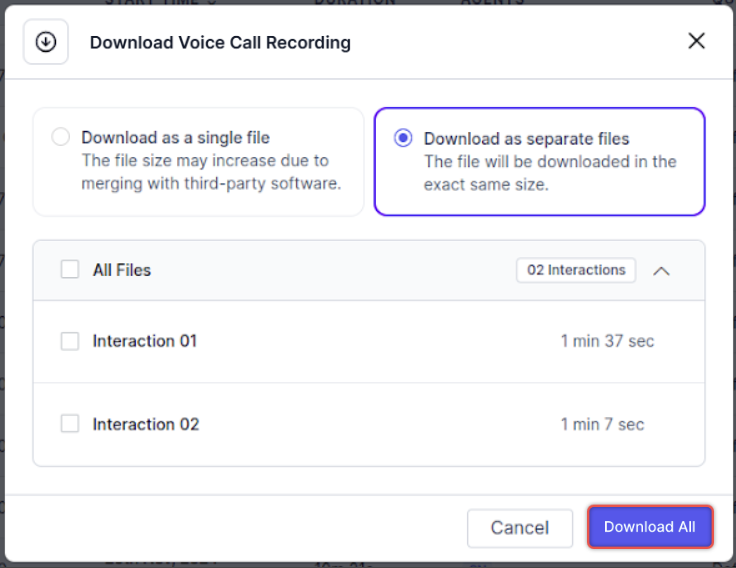The height and width of the screenshot is (568, 736).
Task: Click the download icon in the dialog header
Action: (46, 42)
